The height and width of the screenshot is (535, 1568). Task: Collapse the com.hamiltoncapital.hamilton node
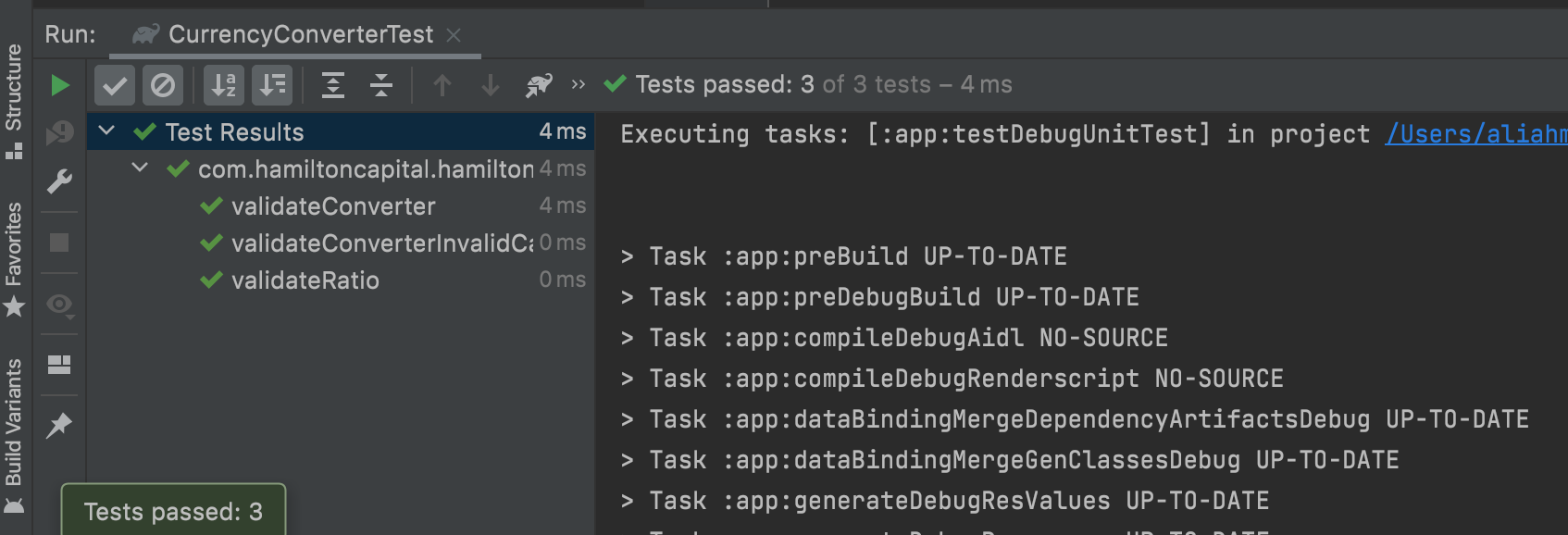[140, 168]
